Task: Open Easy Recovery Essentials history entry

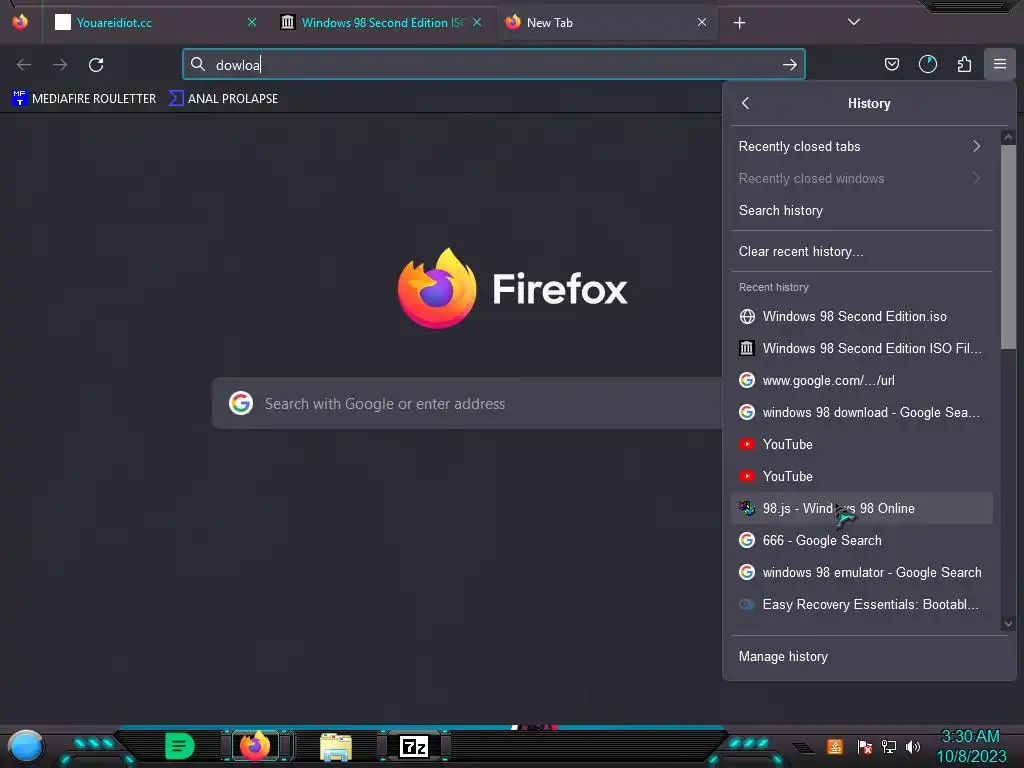Action: pyautogui.click(x=861, y=604)
